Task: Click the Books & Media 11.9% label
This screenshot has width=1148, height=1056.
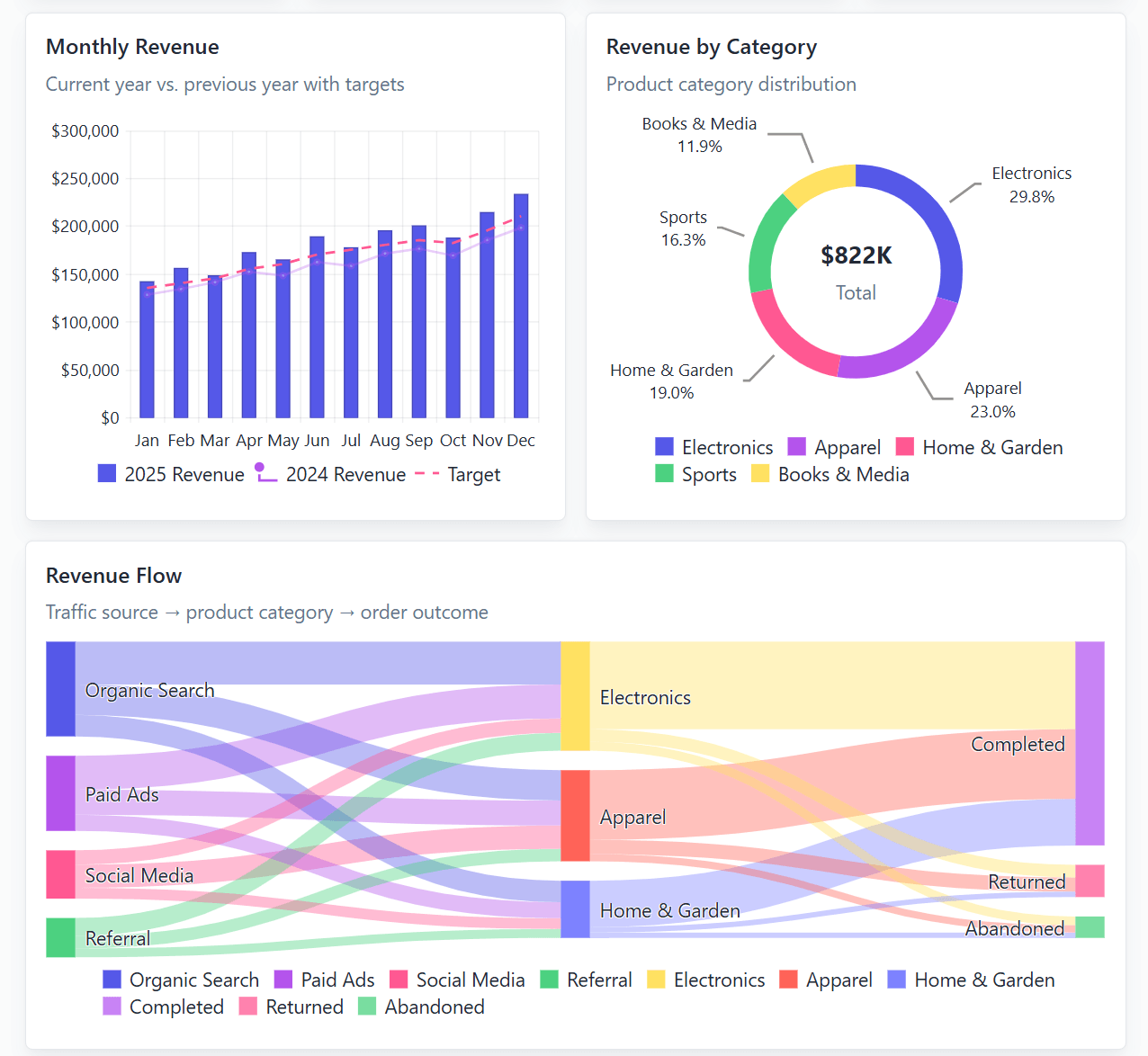Action: click(699, 135)
